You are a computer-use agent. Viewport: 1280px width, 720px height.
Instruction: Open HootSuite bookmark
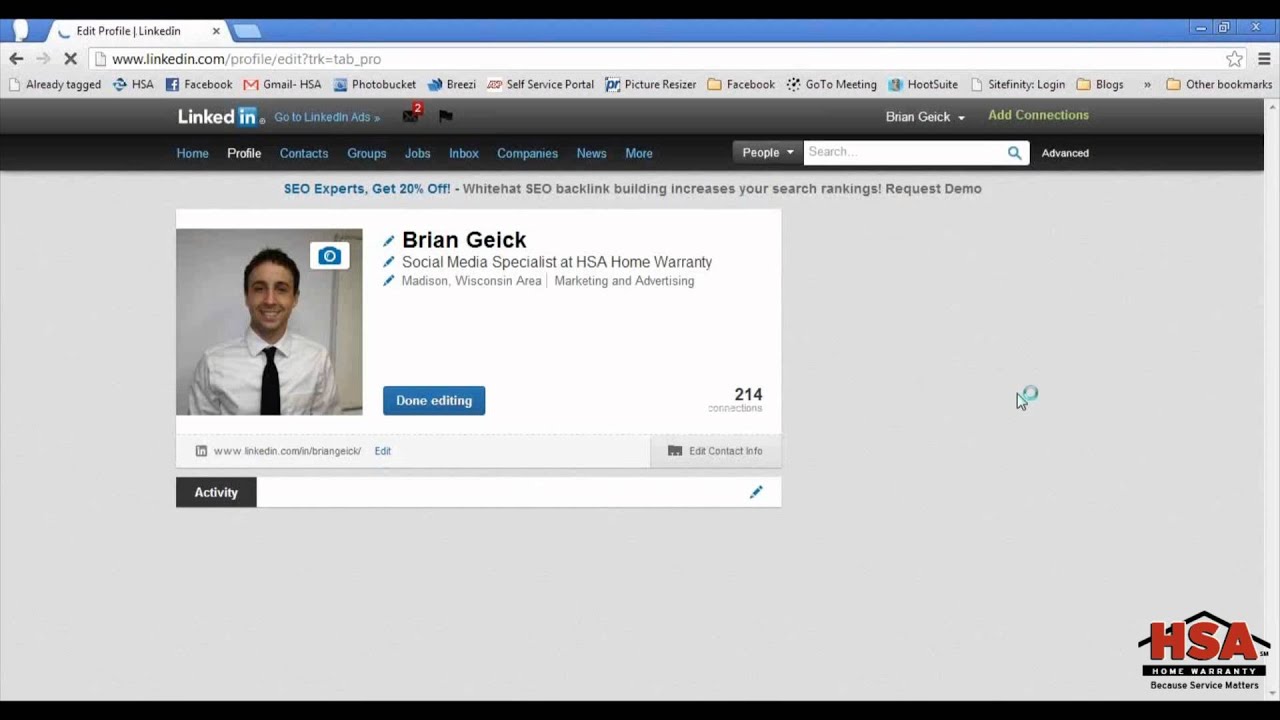[923, 85]
